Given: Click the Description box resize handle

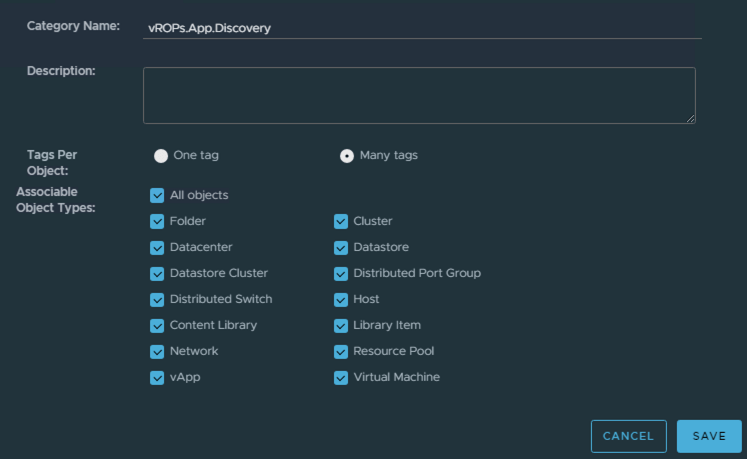Looking at the screenshot, I should click(x=690, y=119).
